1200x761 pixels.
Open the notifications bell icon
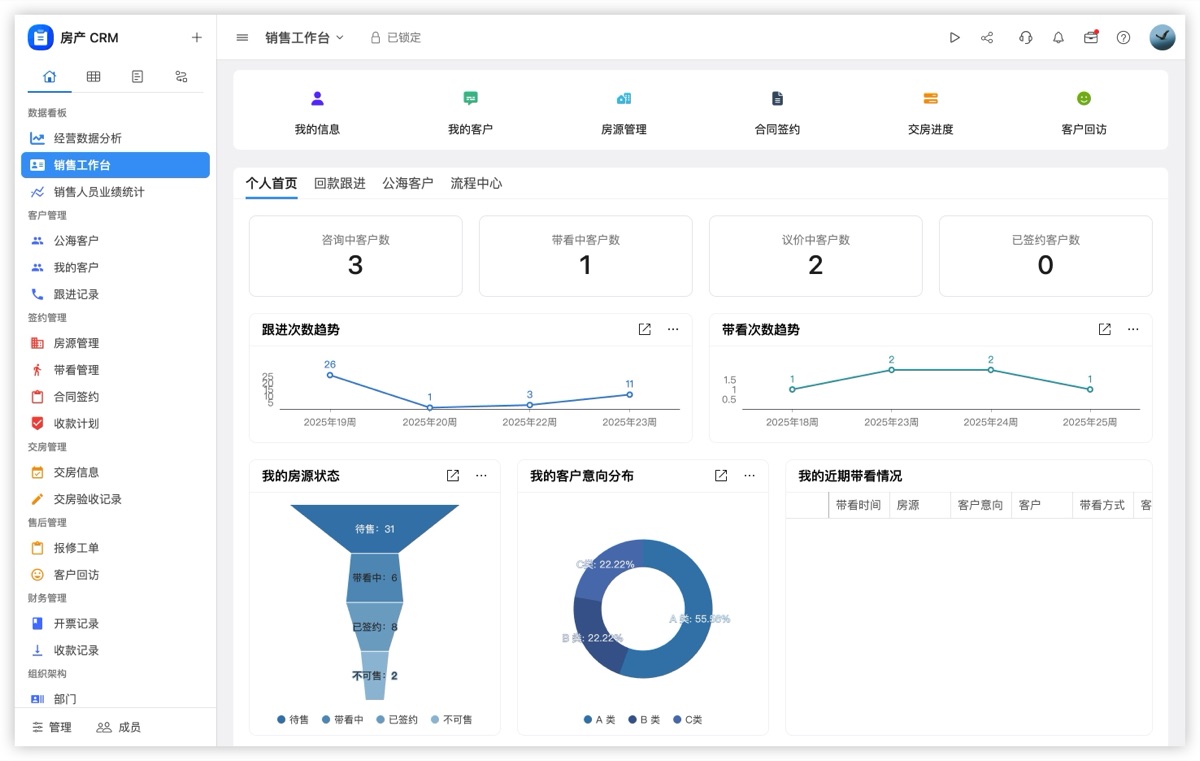[1058, 38]
